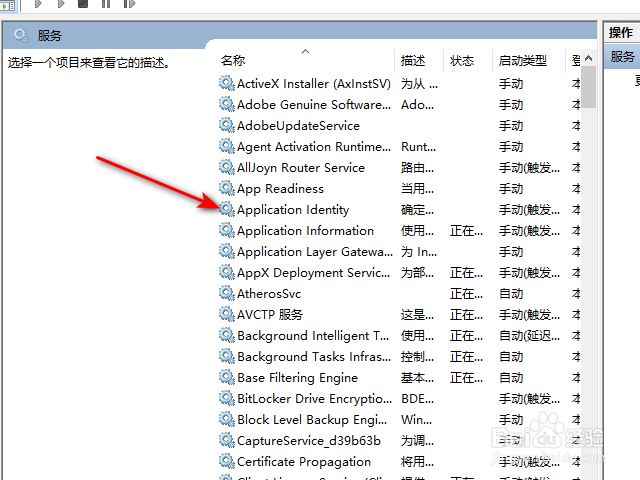The height and width of the screenshot is (480, 640).
Task: Select the AllJoyn Router Service name
Action: tap(301, 168)
